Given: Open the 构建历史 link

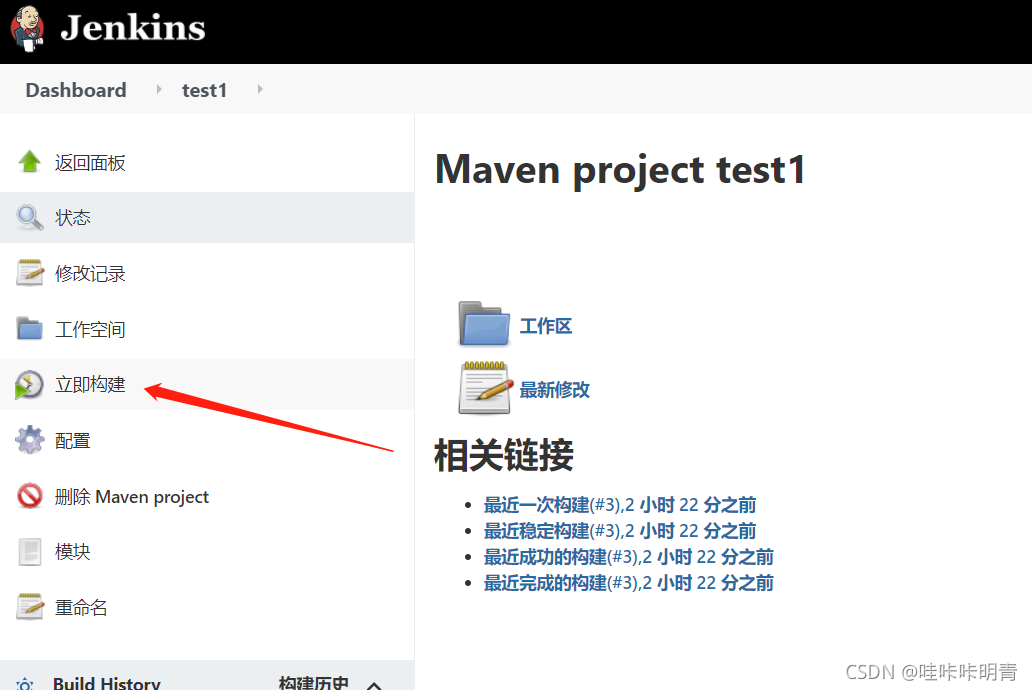Looking at the screenshot, I should point(313,683).
